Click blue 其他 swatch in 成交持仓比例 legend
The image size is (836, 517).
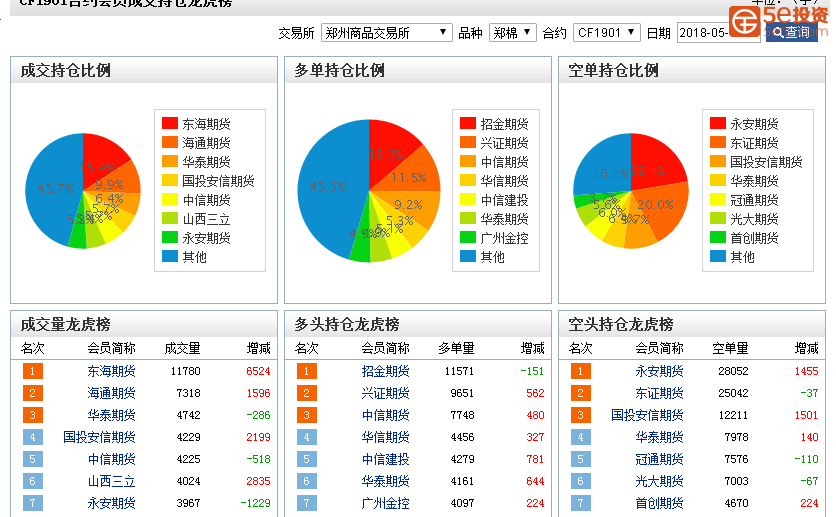170,256
